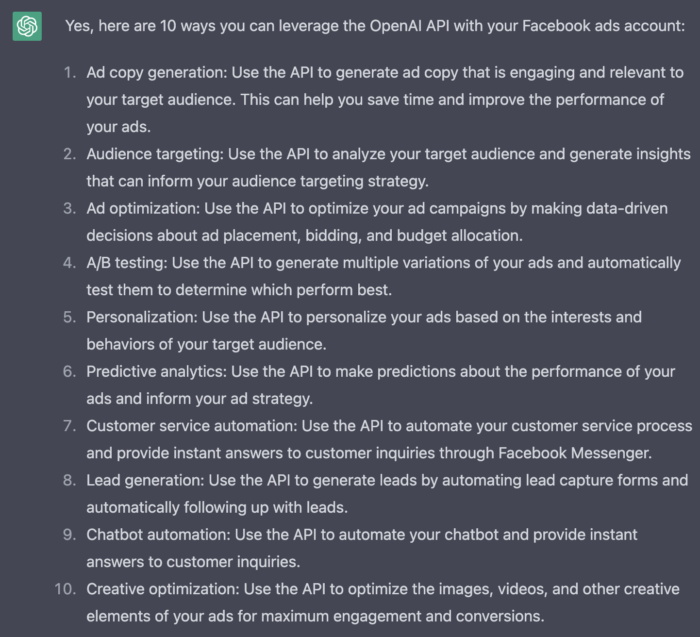Click 'automatically following up with leads' text
This screenshot has height=637, width=700.
[x=217, y=508]
